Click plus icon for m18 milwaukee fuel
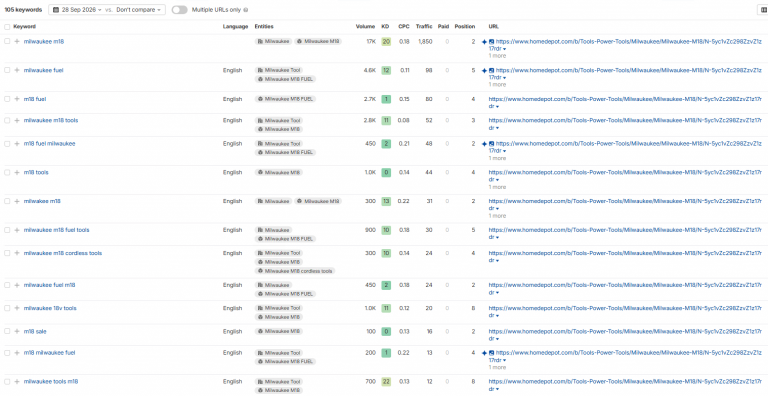Image resolution: width=768 pixels, height=396 pixels. pos(17,352)
